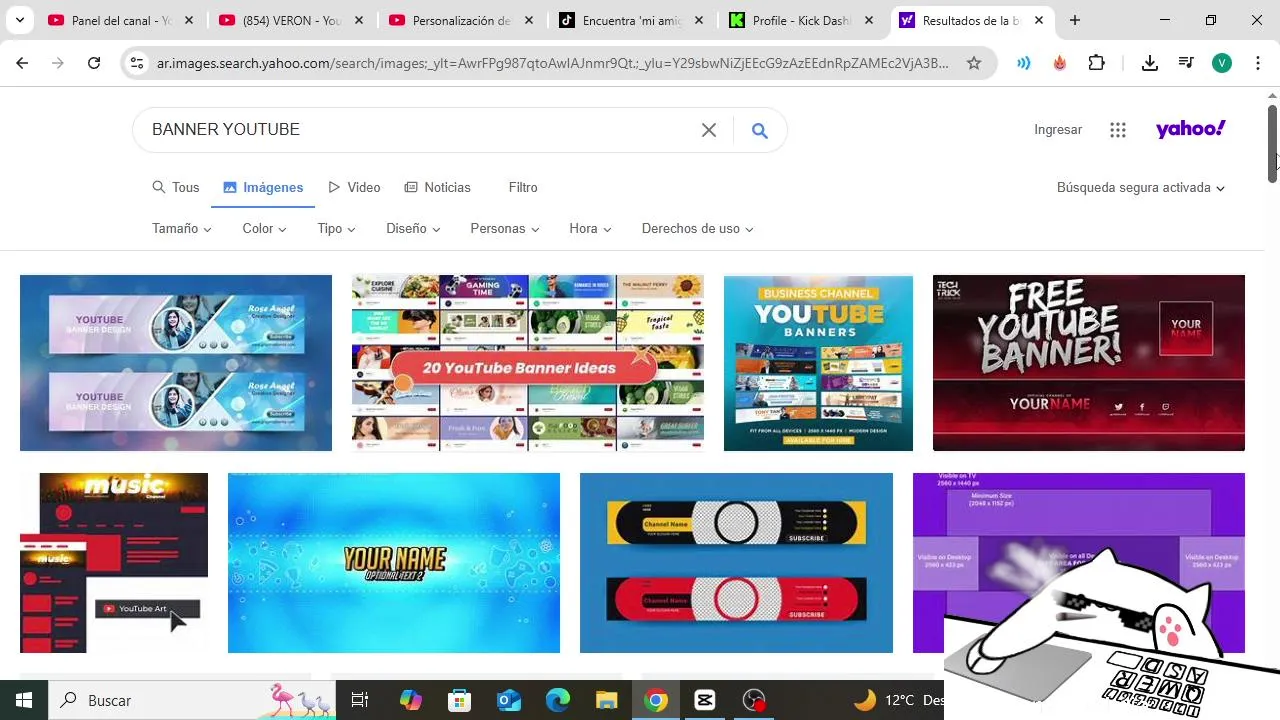Open the Windows Start menu
This screenshot has height=720, width=1280.
pyautogui.click(x=24, y=700)
